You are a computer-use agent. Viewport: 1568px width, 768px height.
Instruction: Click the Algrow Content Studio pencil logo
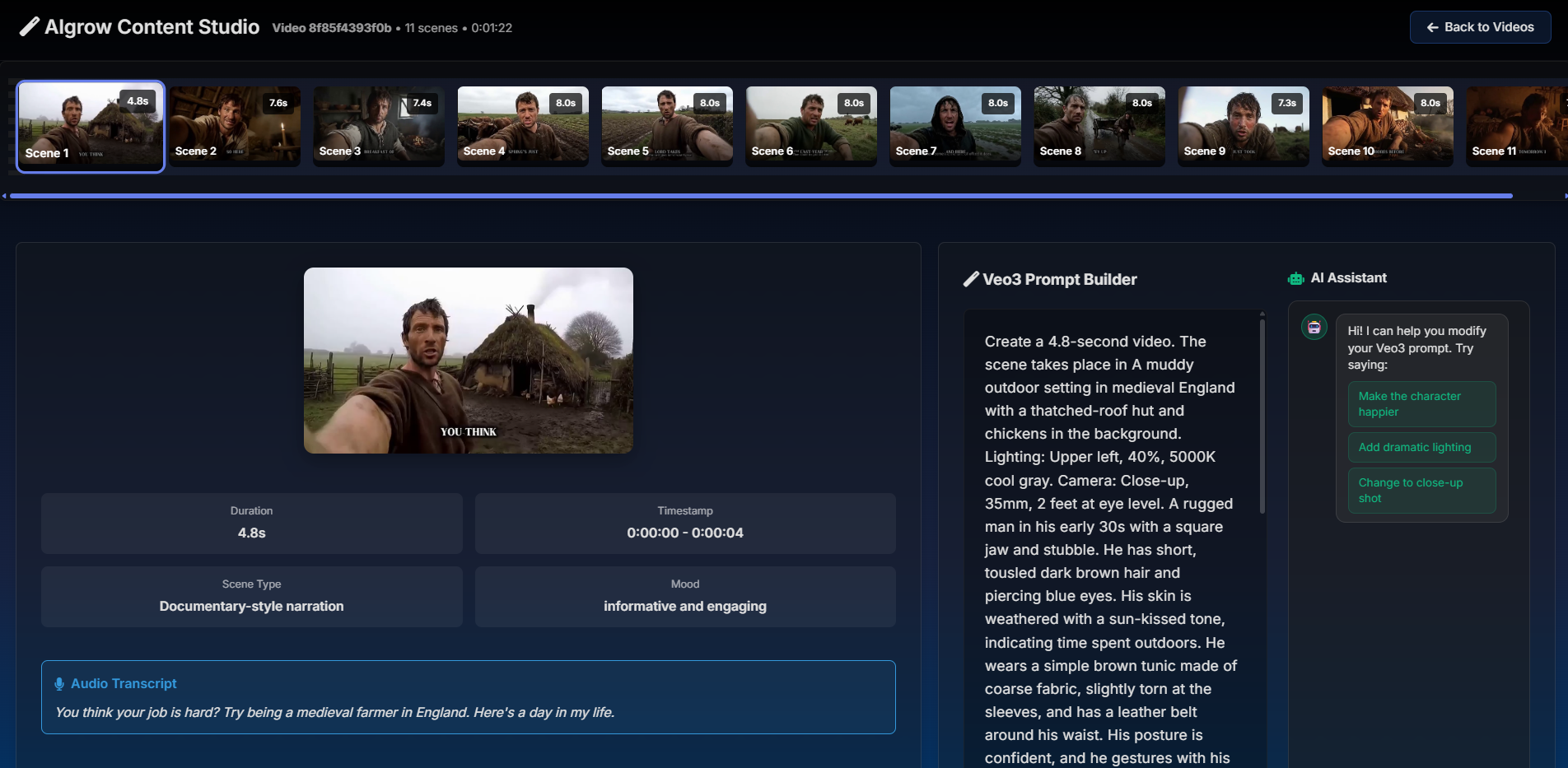click(x=29, y=27)
